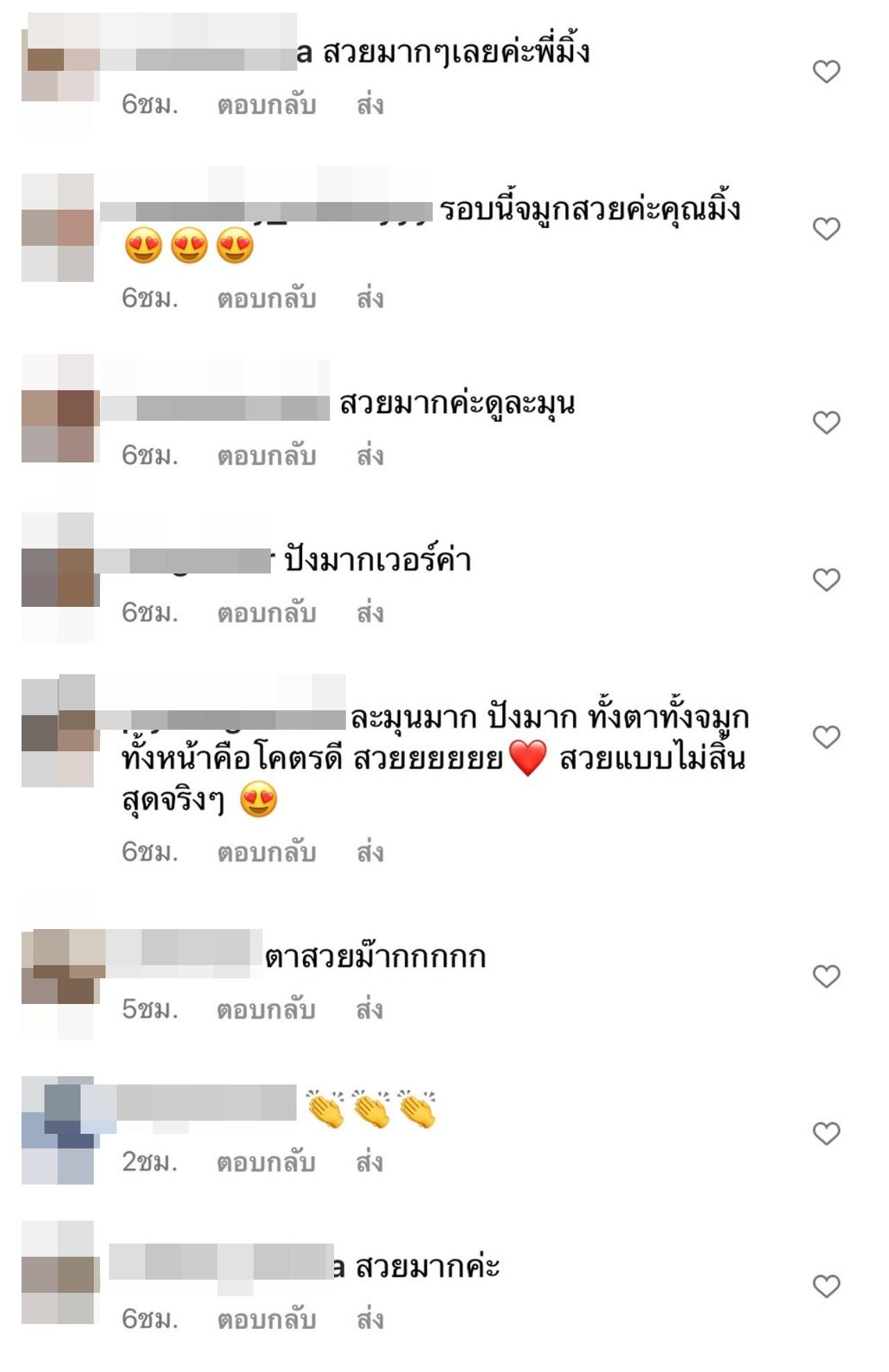Like the comment 'รอบนี้จมูกสวยค่ะคุณมิ้ง'
This screenshot has height=1372, width=889.
point(826,228)
